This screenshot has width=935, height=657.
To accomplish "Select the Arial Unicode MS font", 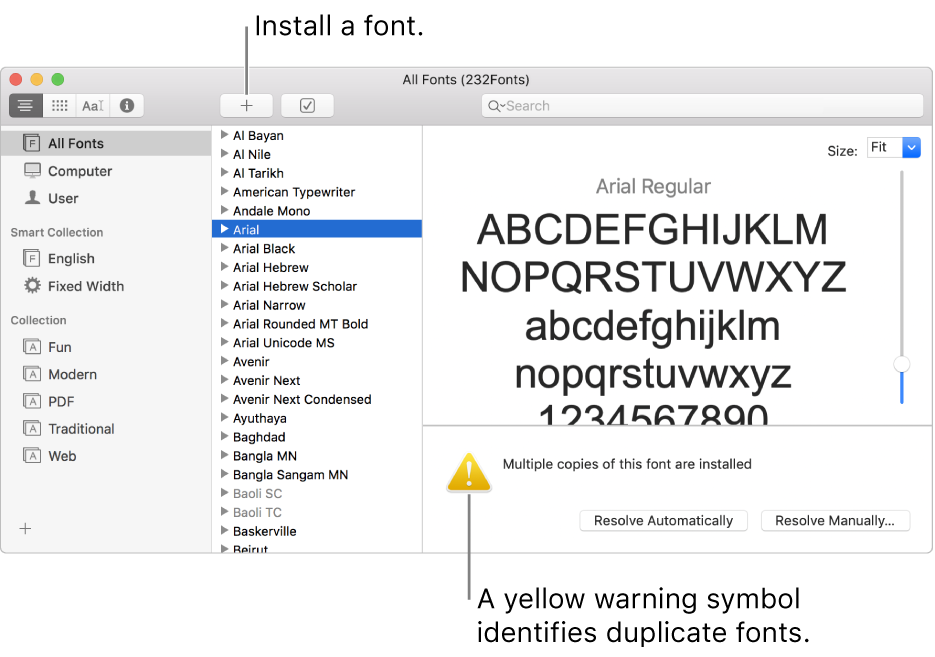I will click(x=284, y=343).
